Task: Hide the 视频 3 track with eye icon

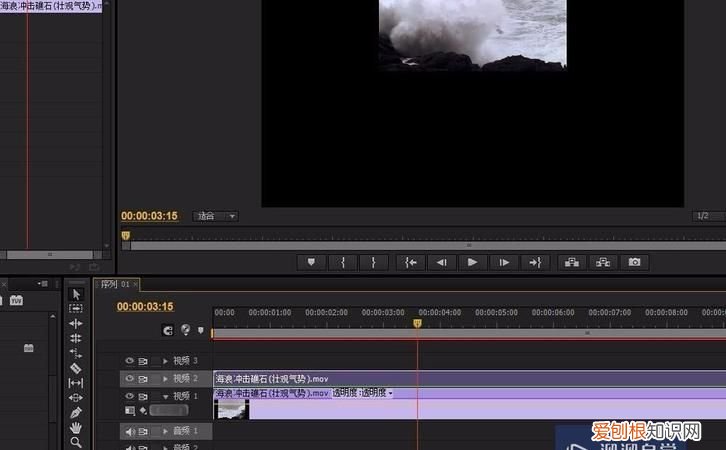Action: pyautogui.click(x=129, y=361)
